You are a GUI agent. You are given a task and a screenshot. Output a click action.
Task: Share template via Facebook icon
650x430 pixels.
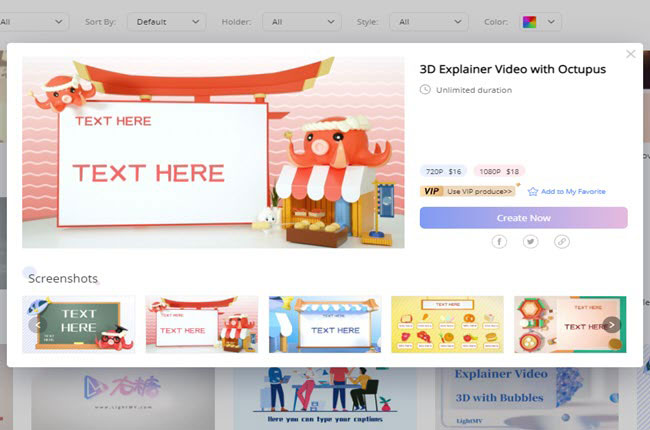[x=499, y=241]
